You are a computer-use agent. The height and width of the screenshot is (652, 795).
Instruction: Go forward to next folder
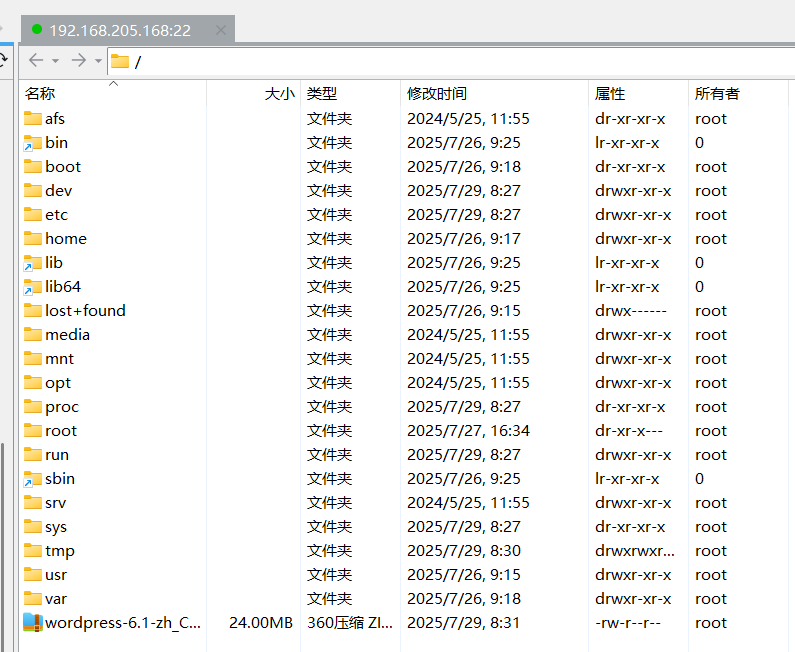click(79, 60)
